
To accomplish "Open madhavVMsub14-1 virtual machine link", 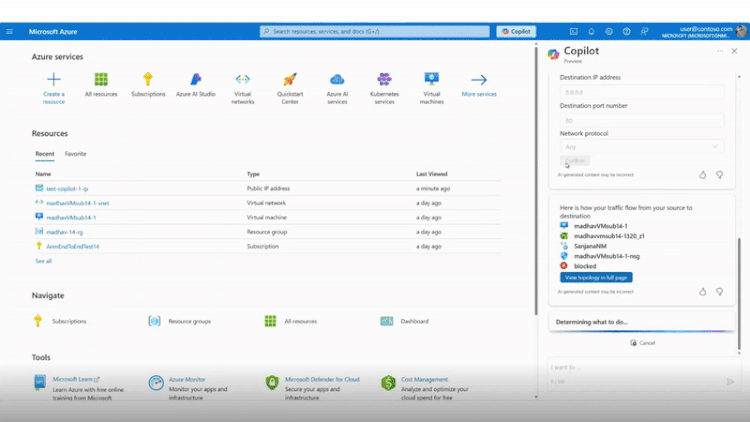I will 71,218.
